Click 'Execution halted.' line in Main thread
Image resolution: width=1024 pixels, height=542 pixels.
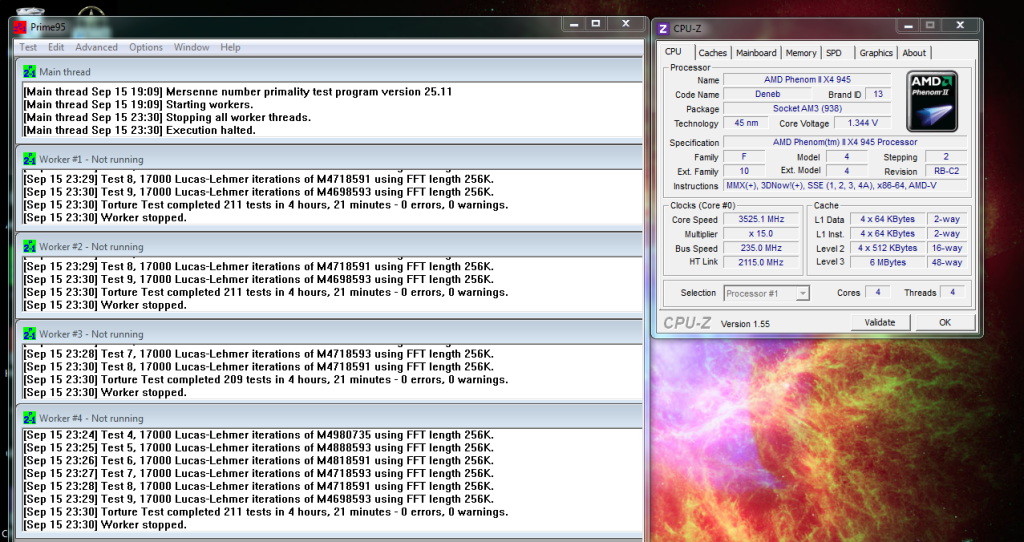click(139, 131)
